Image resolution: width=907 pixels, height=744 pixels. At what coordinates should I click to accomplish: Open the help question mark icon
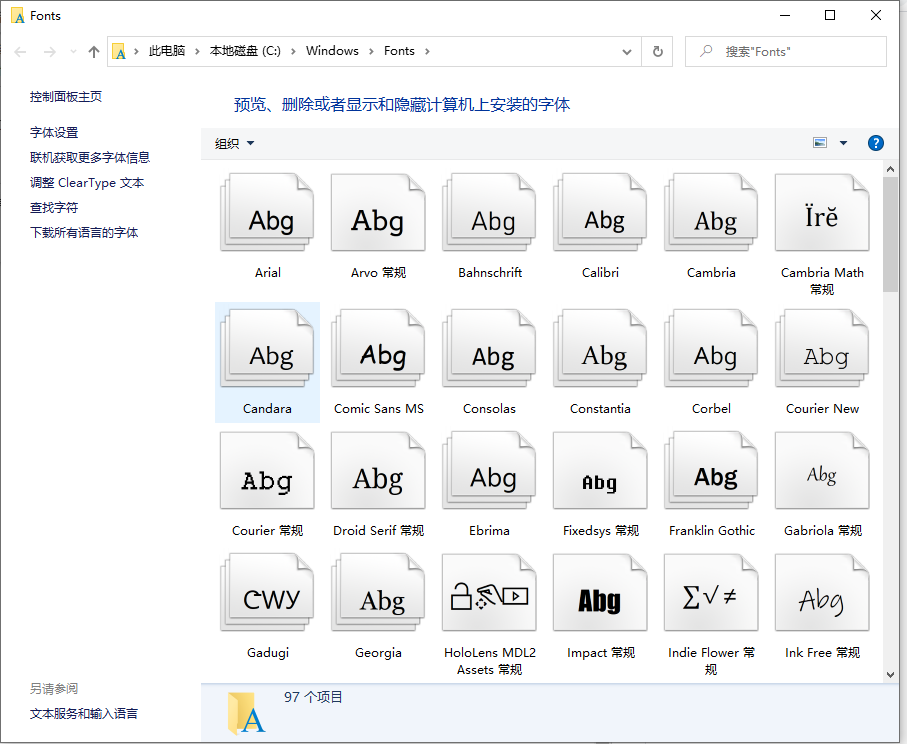coord(875,143)
